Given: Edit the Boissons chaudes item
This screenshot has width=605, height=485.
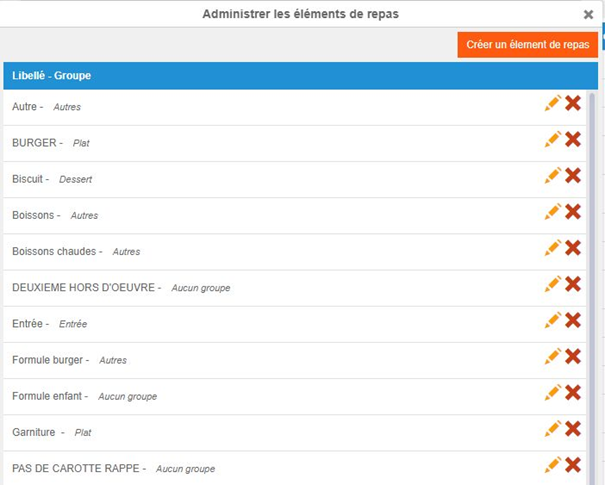Looking at the screenshot, I should pyautogui.click(x=552, y=248).
